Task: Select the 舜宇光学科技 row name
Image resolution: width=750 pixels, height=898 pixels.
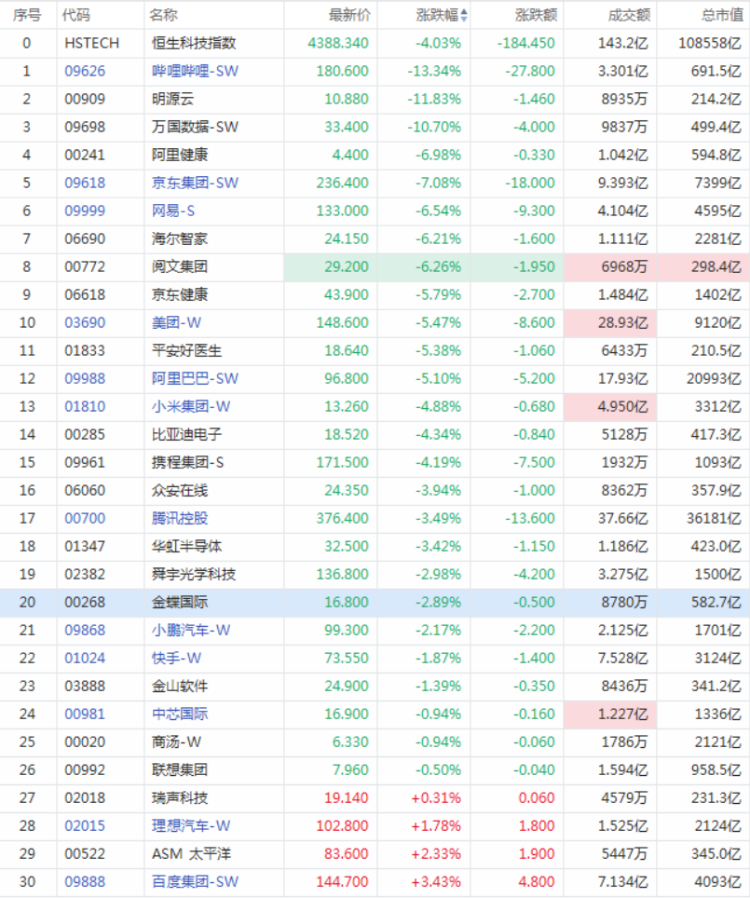Action: pos(194,574)
